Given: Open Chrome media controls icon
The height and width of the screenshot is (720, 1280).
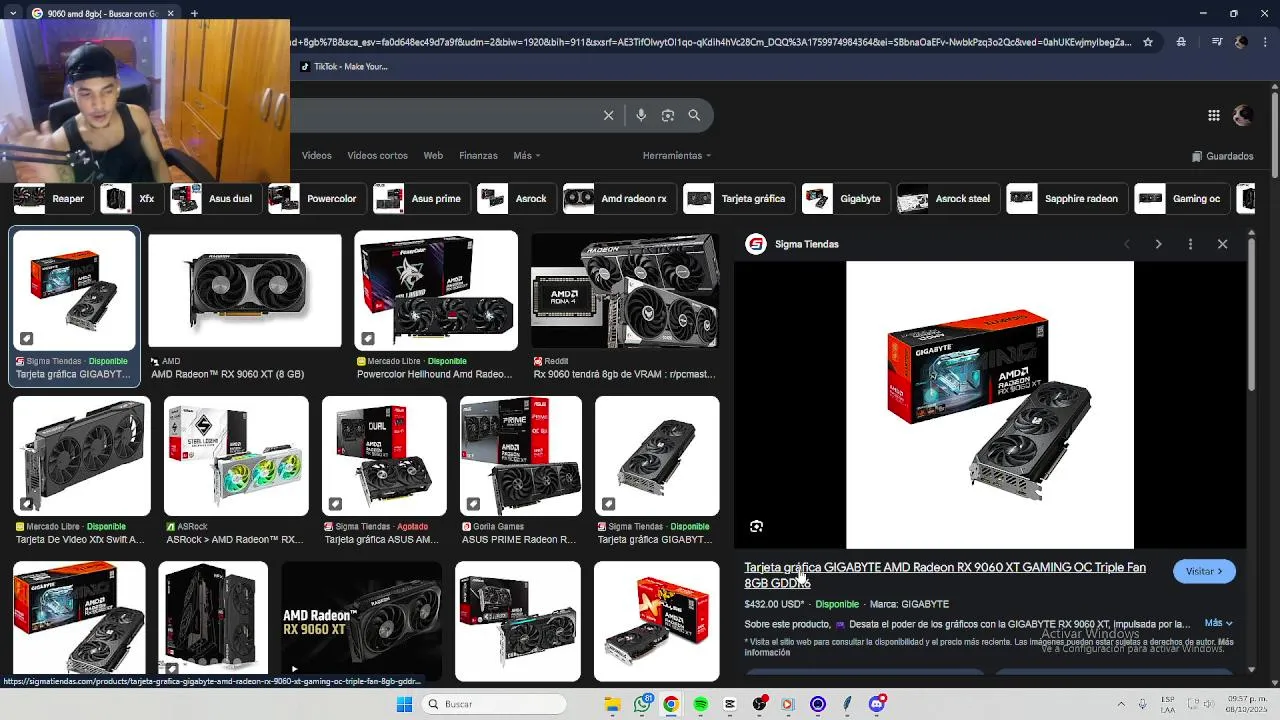Looking at the screenshot, I should click(1217, 42).
